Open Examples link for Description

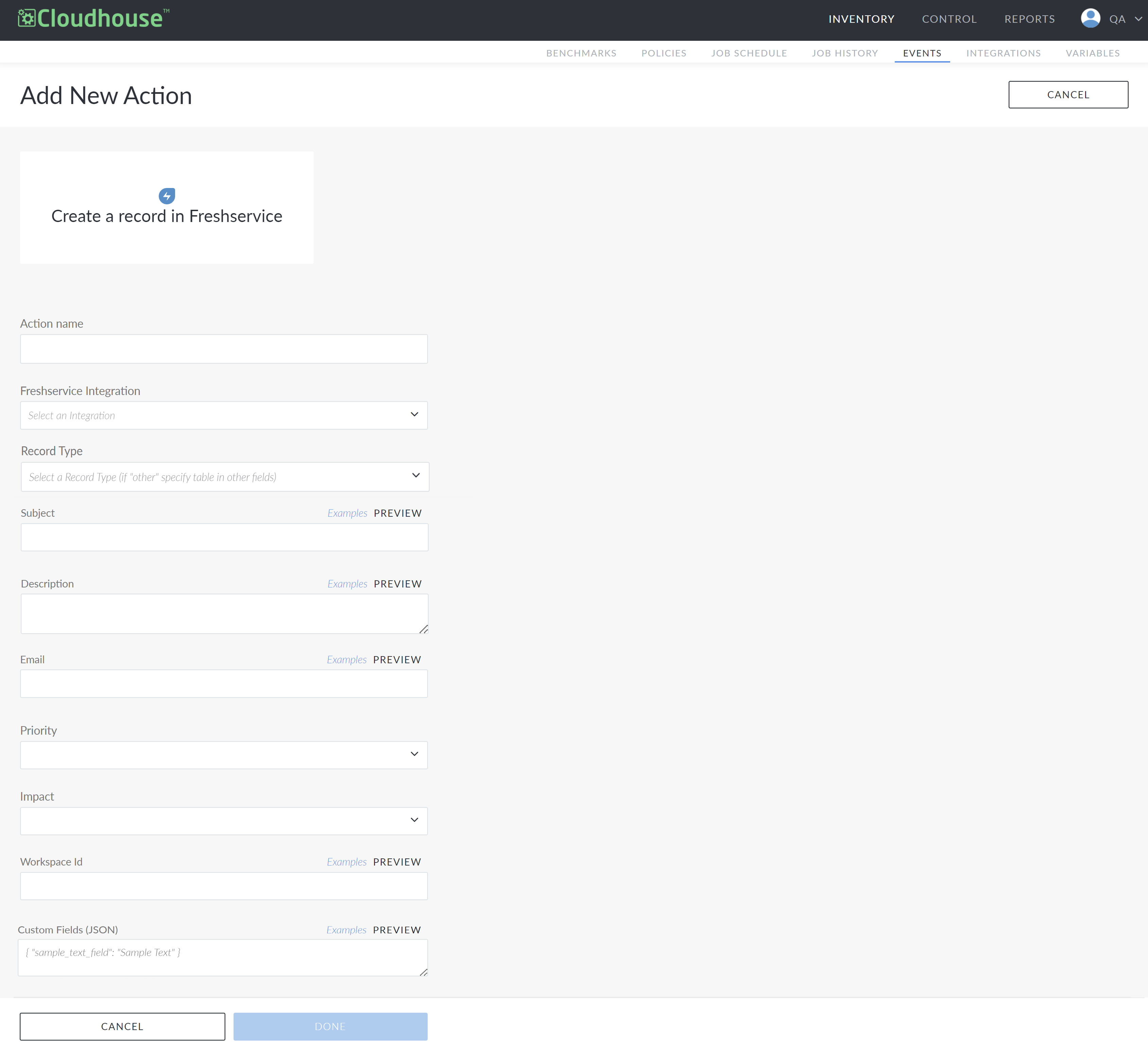(347, 583)
